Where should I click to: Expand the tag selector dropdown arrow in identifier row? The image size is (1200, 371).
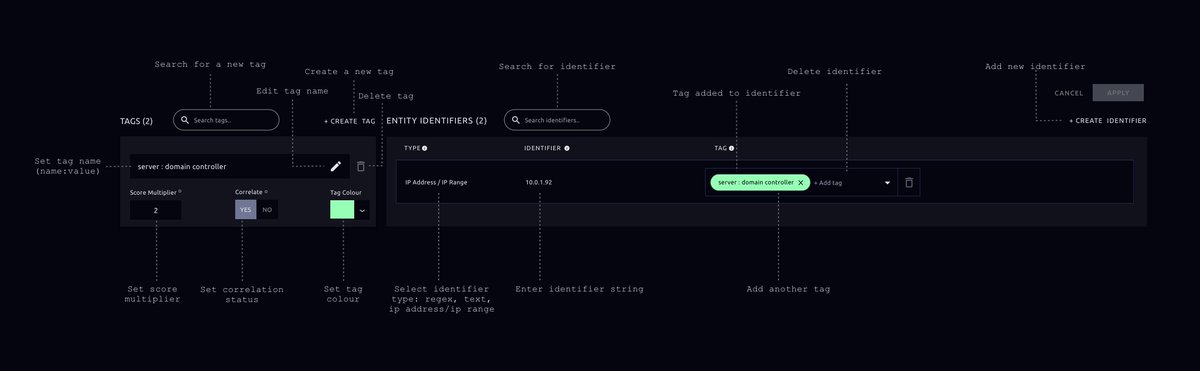pos(887,183)
